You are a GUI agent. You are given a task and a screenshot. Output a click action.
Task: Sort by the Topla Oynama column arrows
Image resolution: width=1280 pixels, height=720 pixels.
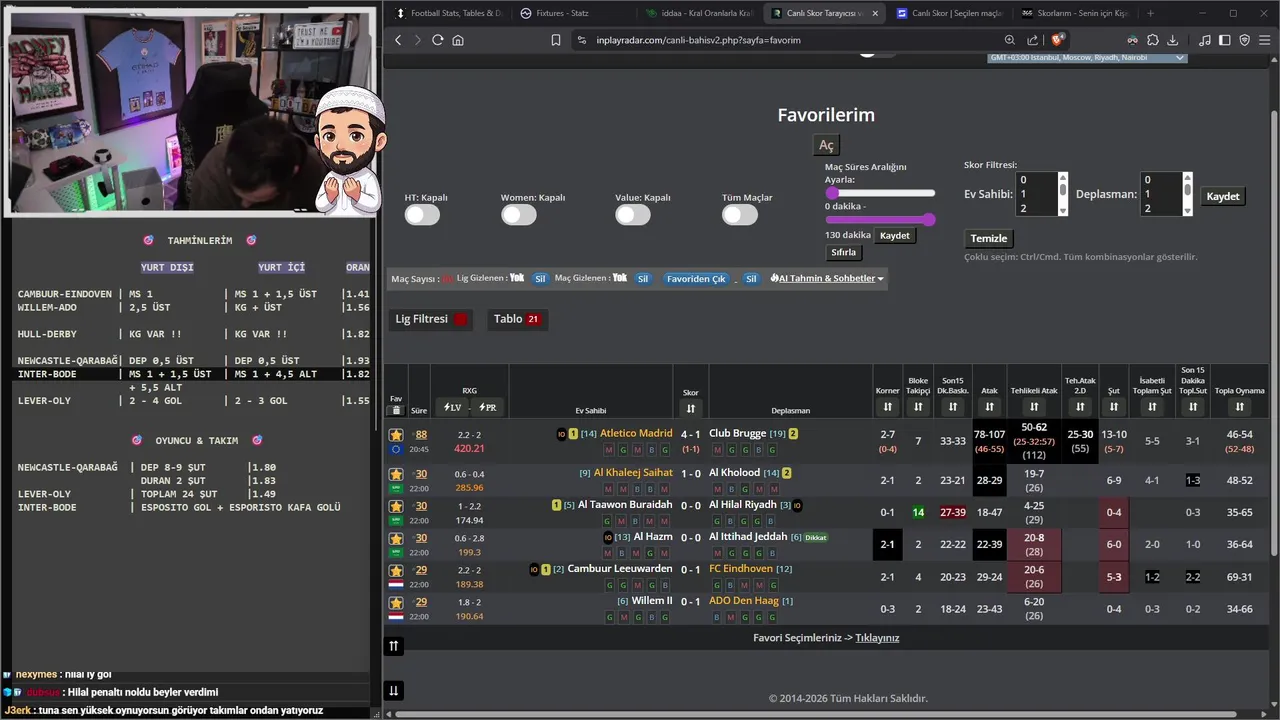(x=1239, y=407)
